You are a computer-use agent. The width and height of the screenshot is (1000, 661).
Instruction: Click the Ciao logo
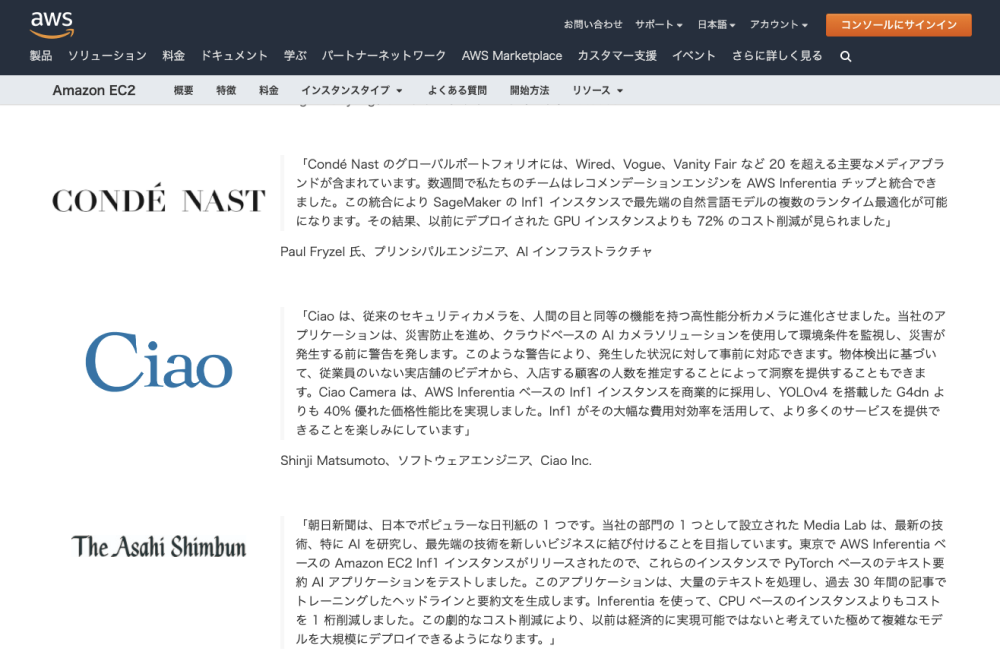tap(159, 361)
